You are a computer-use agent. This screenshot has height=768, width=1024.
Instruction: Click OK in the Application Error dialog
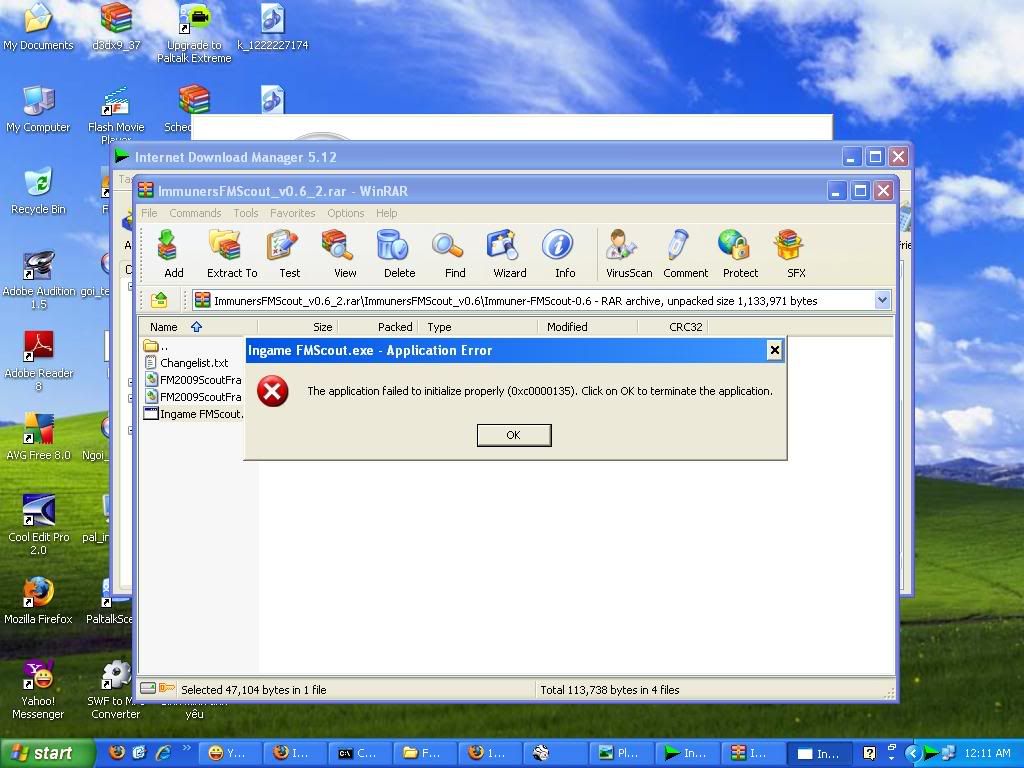(514, 435)
